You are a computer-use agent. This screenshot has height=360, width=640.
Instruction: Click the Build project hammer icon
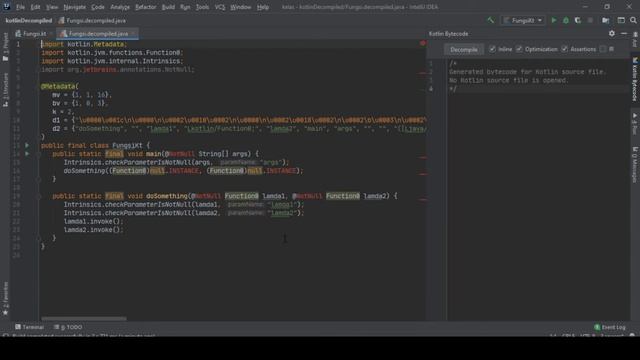[490, 20]
